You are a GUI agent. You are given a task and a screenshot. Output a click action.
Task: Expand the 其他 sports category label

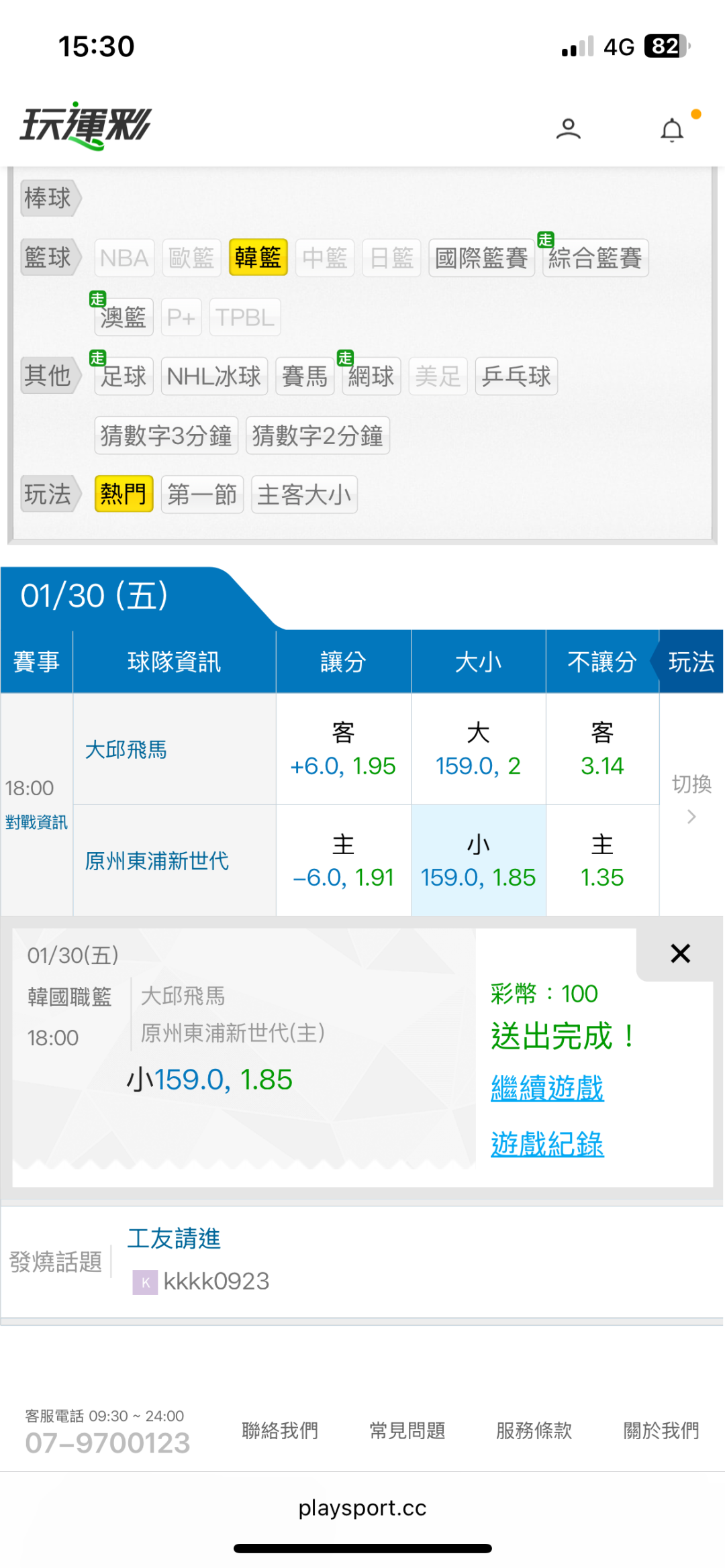click(x=48, y=376)
